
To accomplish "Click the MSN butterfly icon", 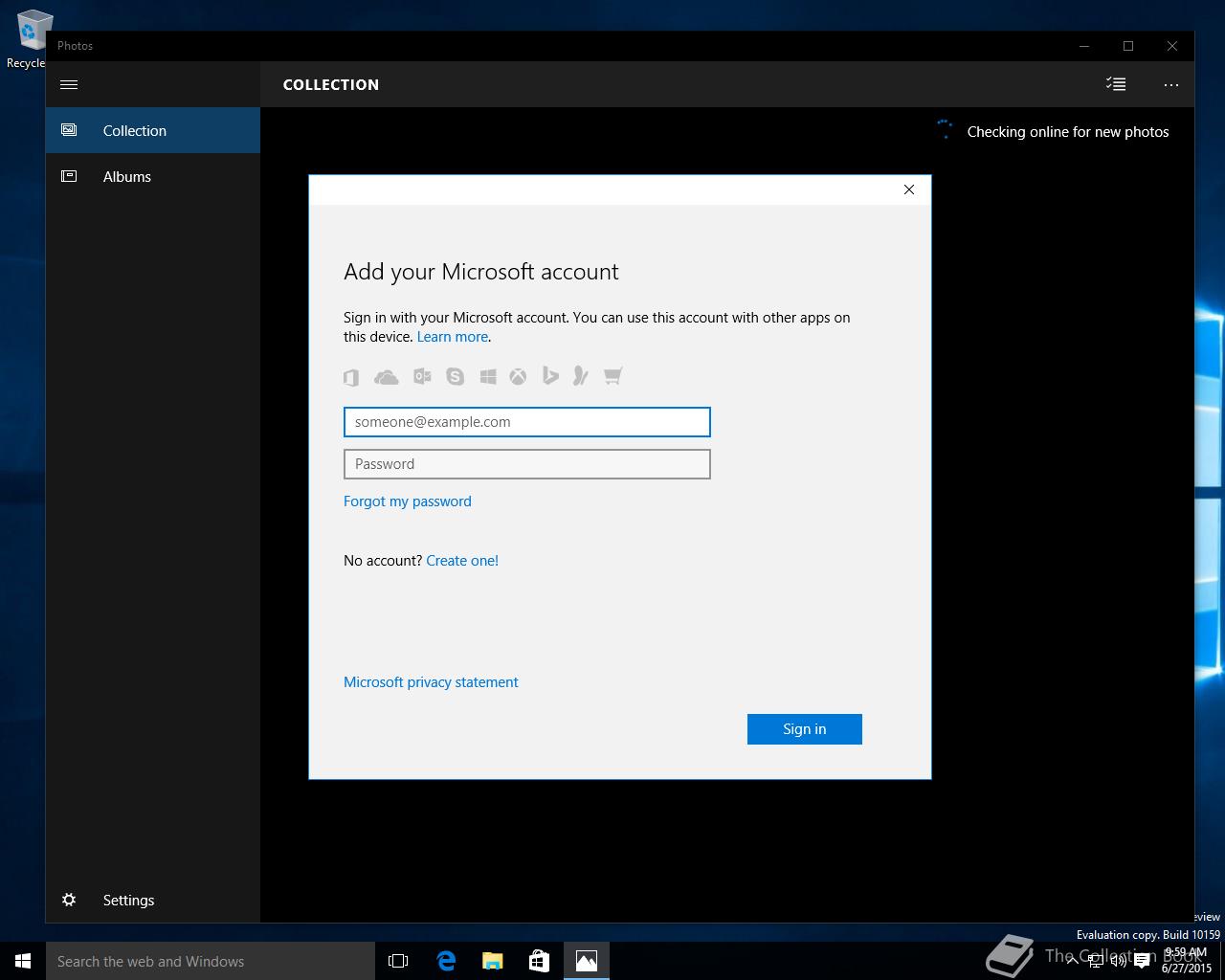I will point(580,376).
